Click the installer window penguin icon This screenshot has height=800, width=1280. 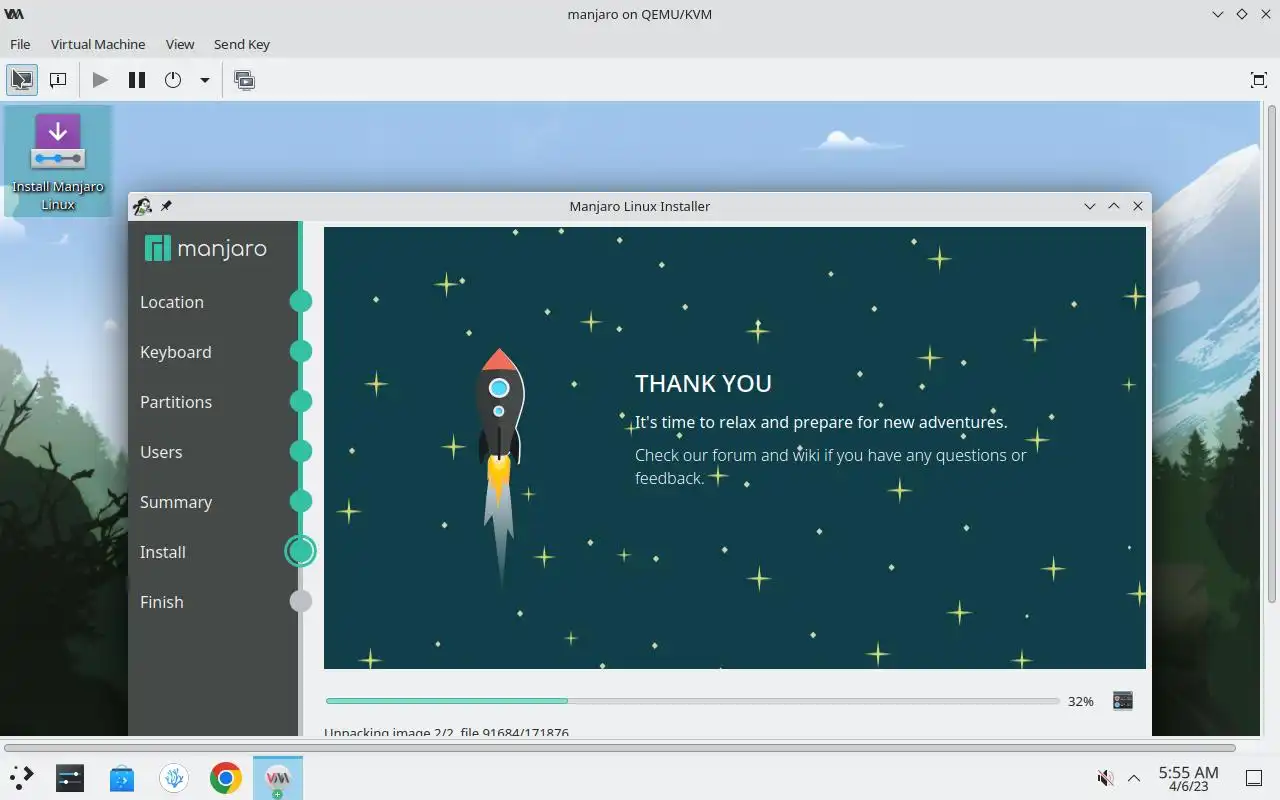pos(143,206)
